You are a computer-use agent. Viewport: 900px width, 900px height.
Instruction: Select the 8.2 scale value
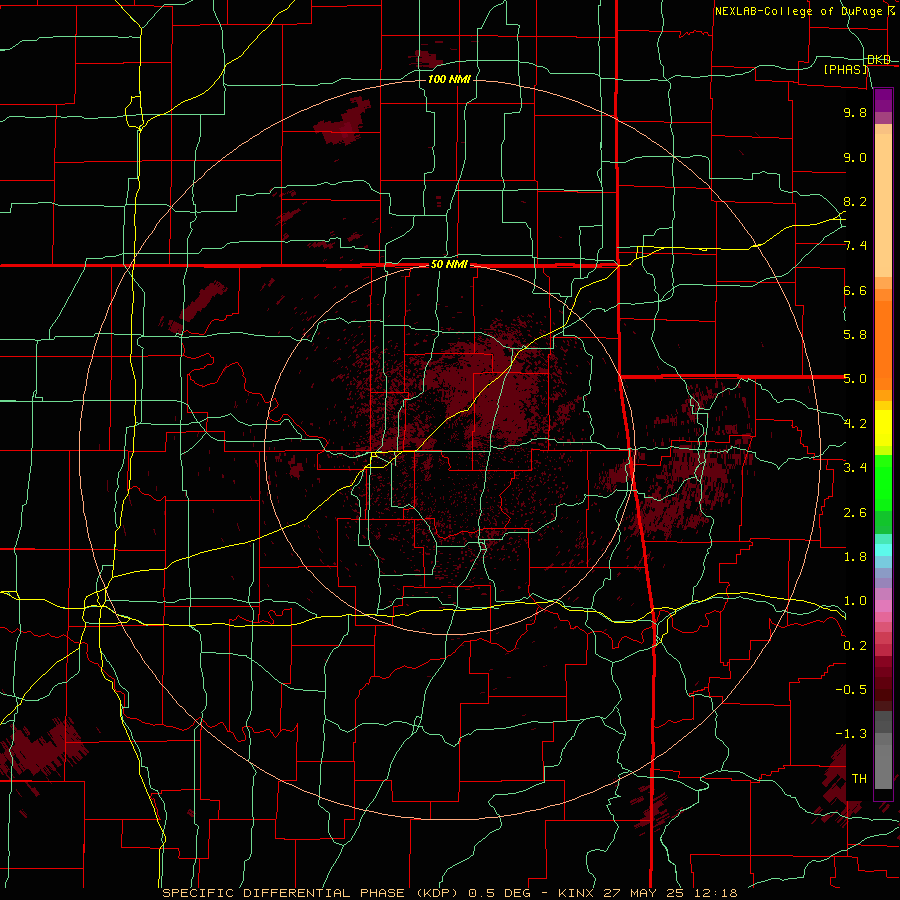click(x=855, y=201)
